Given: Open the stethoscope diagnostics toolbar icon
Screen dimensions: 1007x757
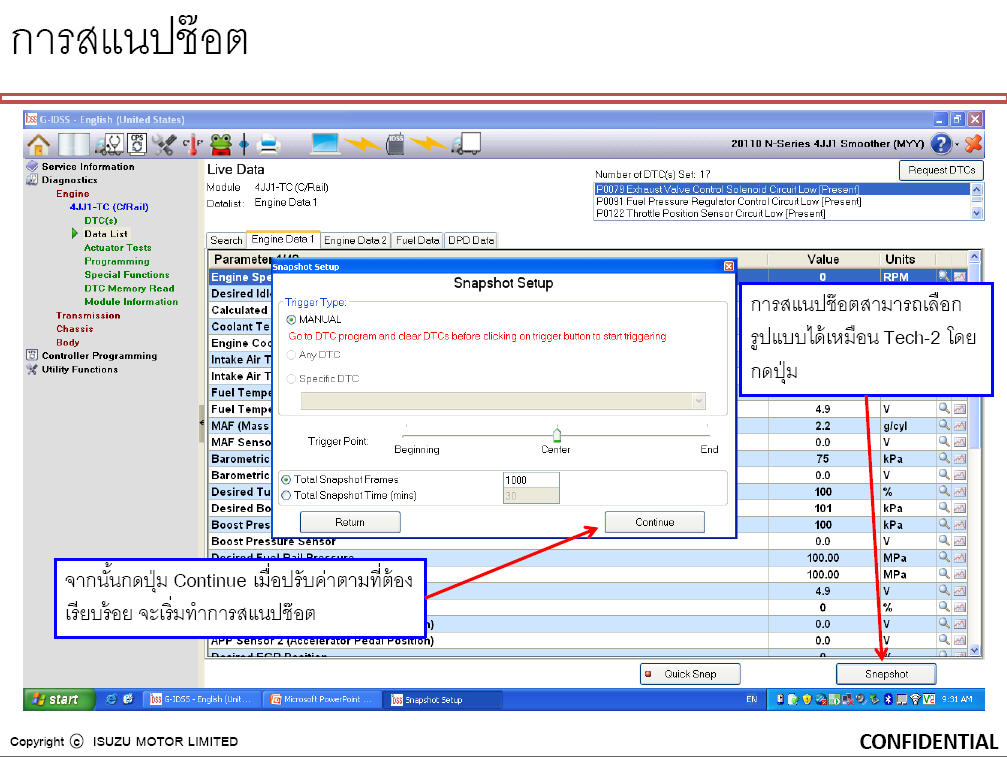Looking at the screenshot, I should 109,144.
